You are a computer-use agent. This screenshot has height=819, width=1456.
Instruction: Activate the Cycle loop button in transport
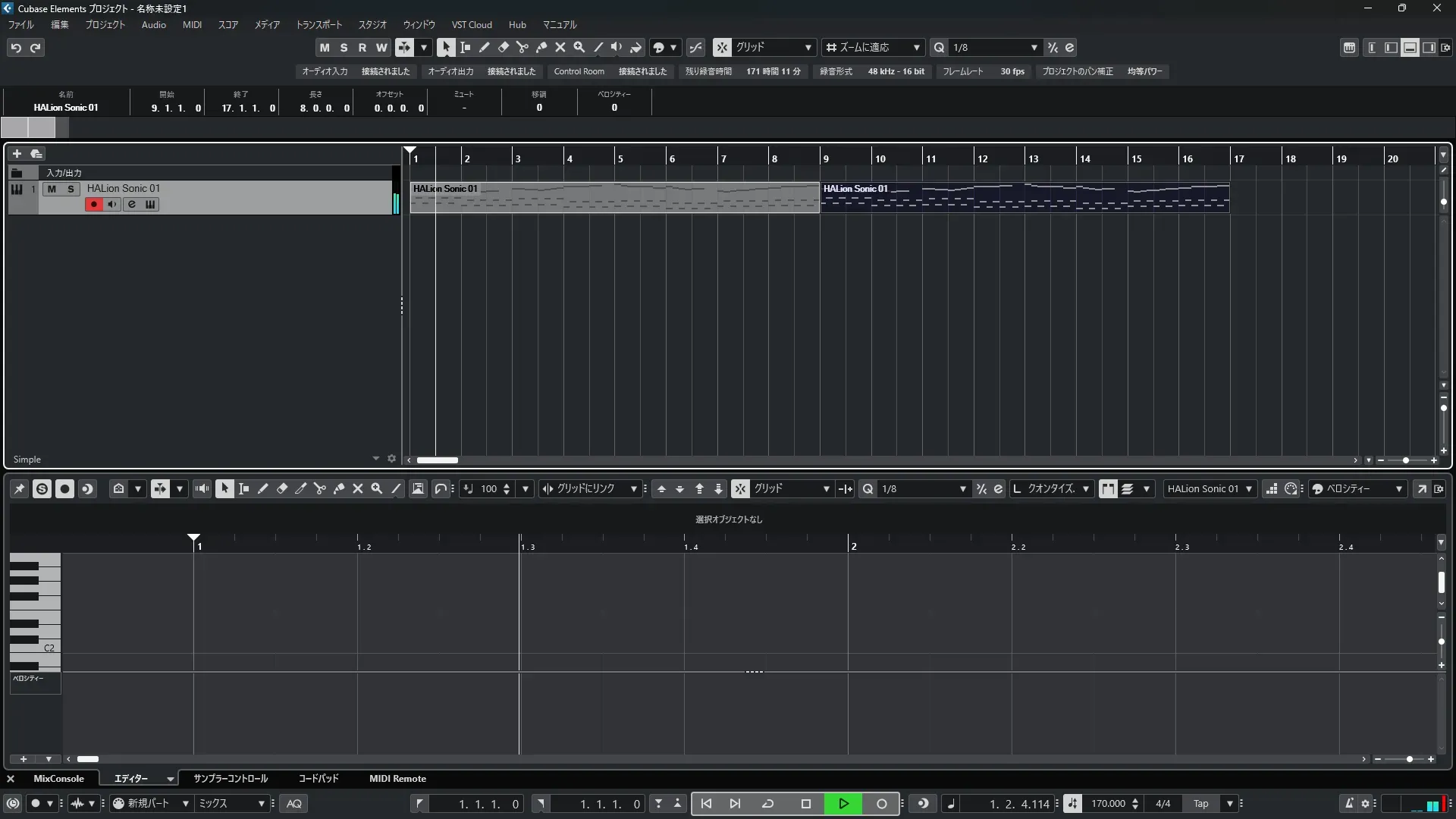pos(767,804)
